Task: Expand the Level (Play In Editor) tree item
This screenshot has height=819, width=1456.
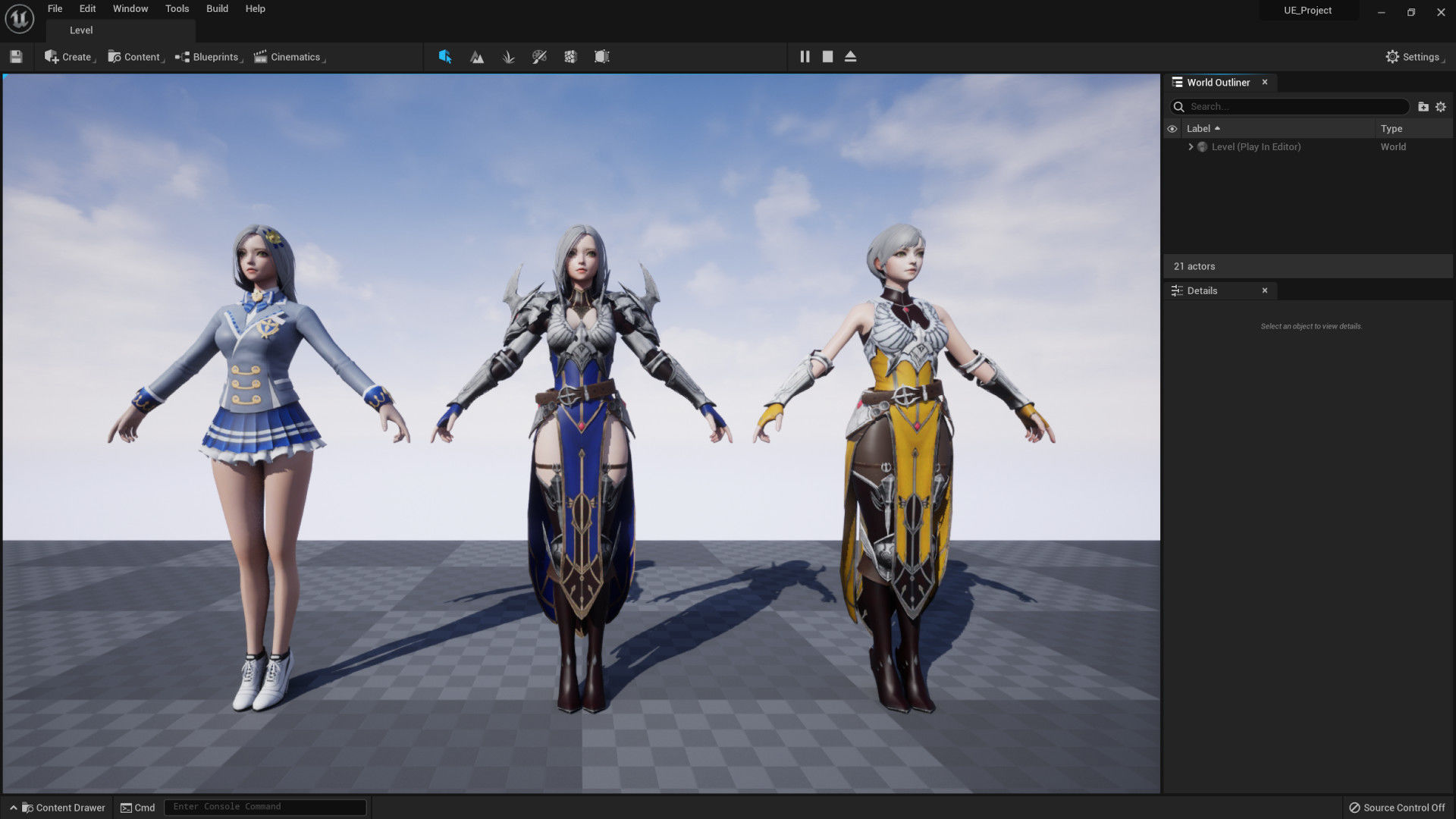Action: click(x=1191, y=147)
